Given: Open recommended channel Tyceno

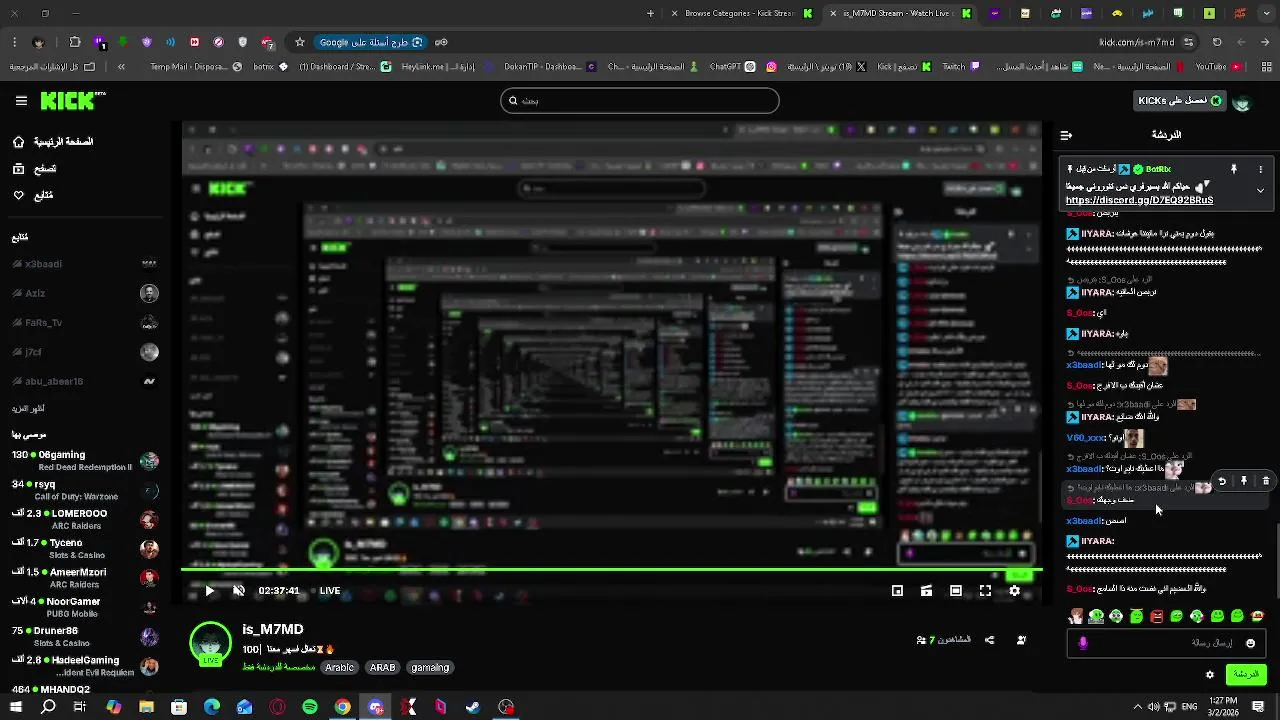Looking at the screenshot, I should (x=85, y=548).
